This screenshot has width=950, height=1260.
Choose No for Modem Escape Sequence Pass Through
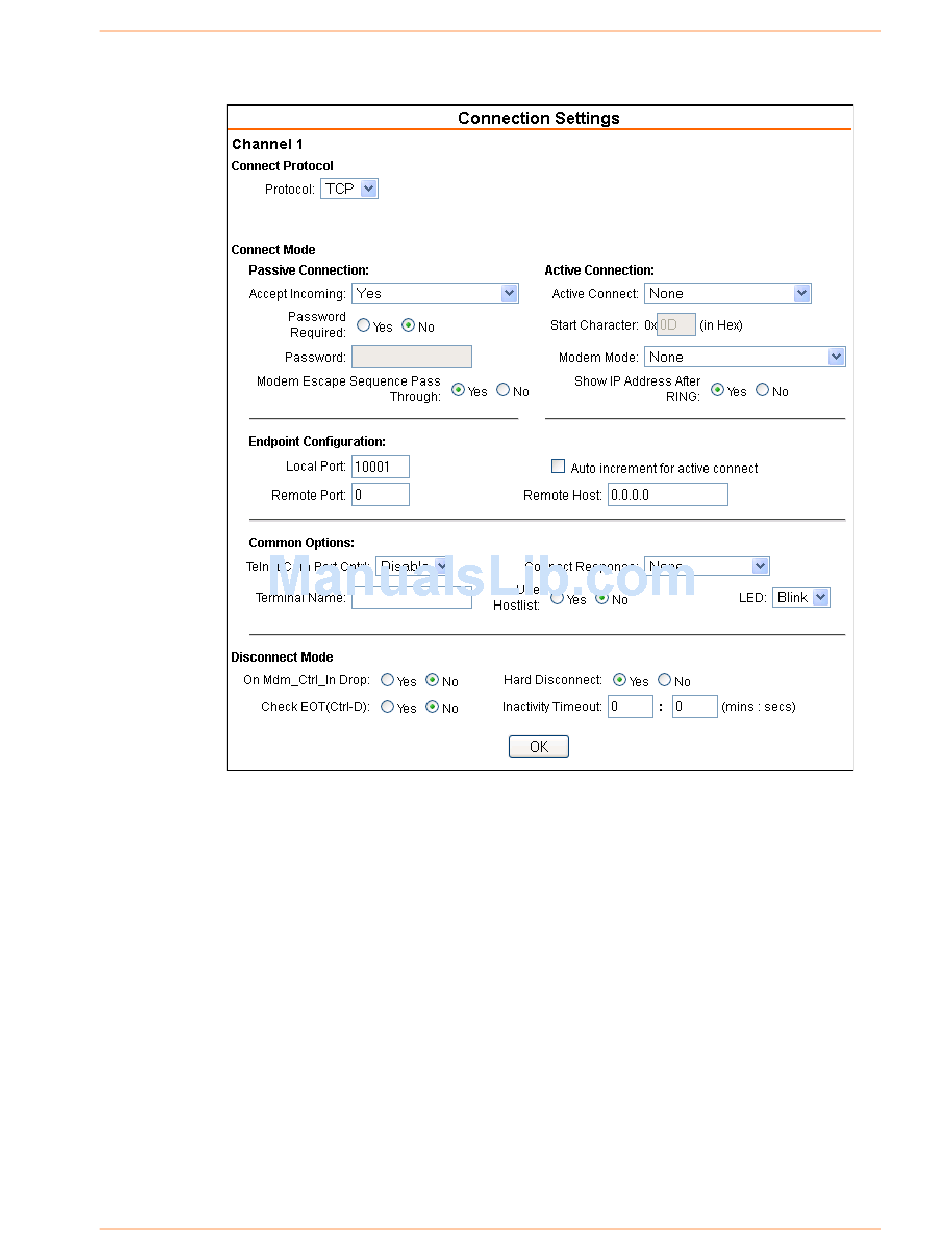[x=503, y=390]
